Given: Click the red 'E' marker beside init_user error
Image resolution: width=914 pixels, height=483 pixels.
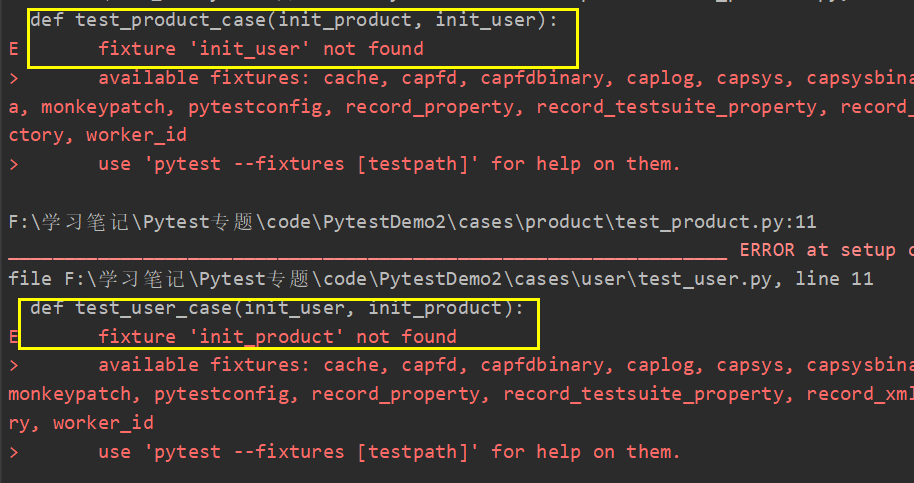Looking at the screenshot, I should [13, 48].
